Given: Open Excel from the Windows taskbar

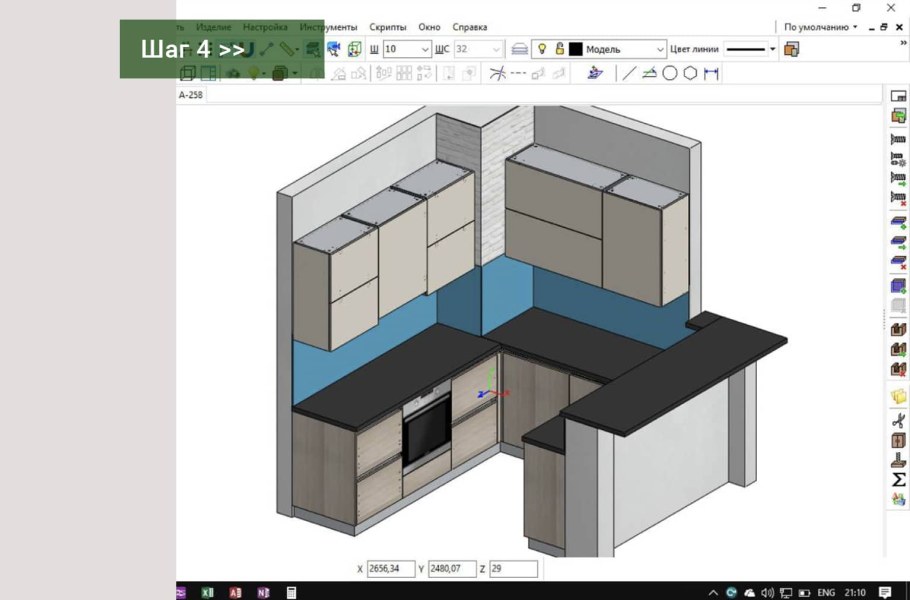Looking at the screenshot, I should click(208, 592).
